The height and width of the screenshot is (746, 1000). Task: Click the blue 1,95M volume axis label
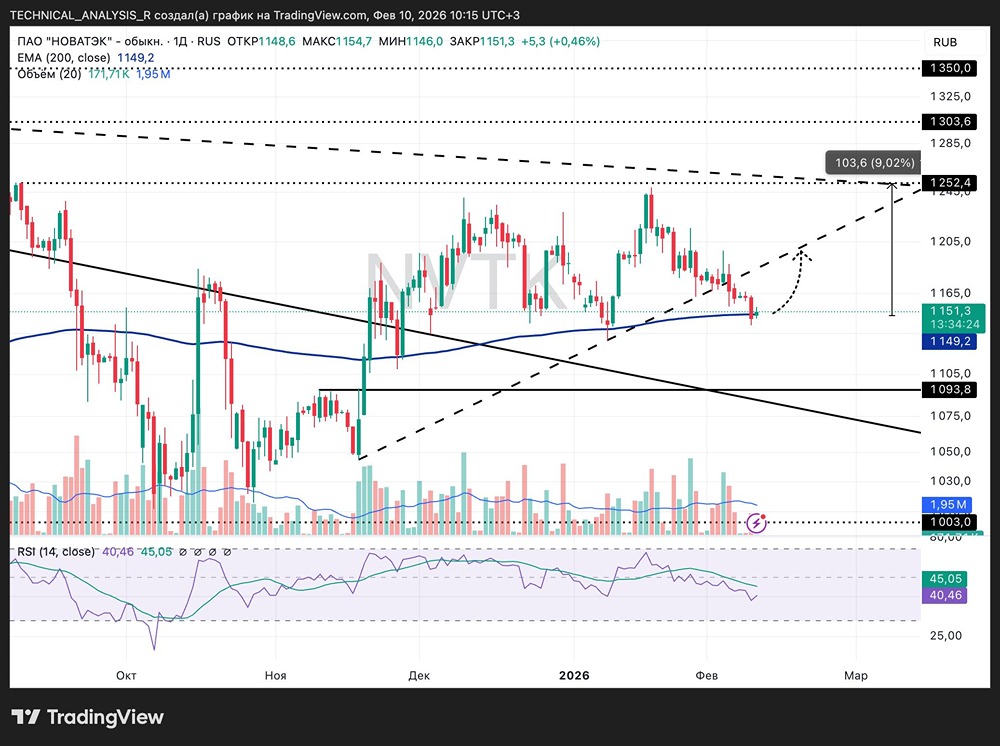pos(946,504)
